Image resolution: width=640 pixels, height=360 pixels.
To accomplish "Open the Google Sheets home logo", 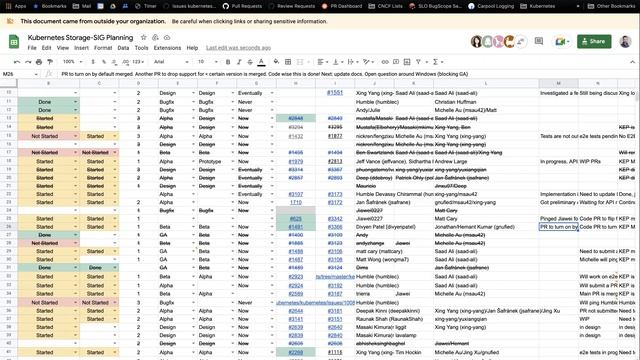I will (14, 42).
